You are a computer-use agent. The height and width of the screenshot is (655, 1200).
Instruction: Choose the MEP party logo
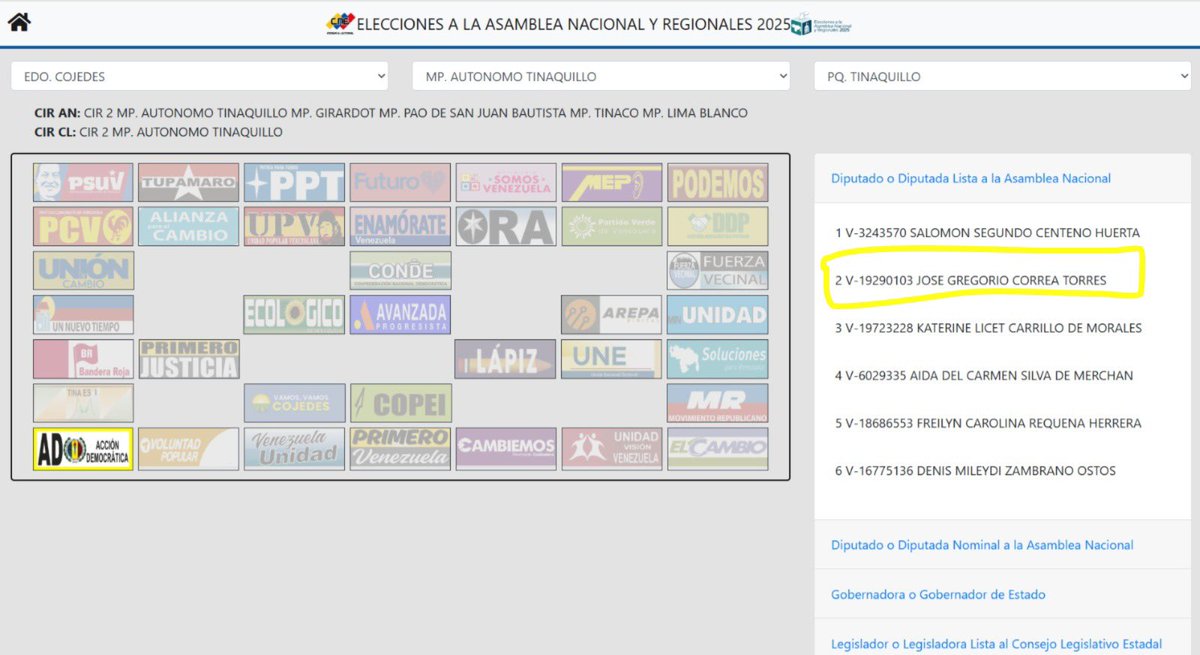[x=612, y=183]
